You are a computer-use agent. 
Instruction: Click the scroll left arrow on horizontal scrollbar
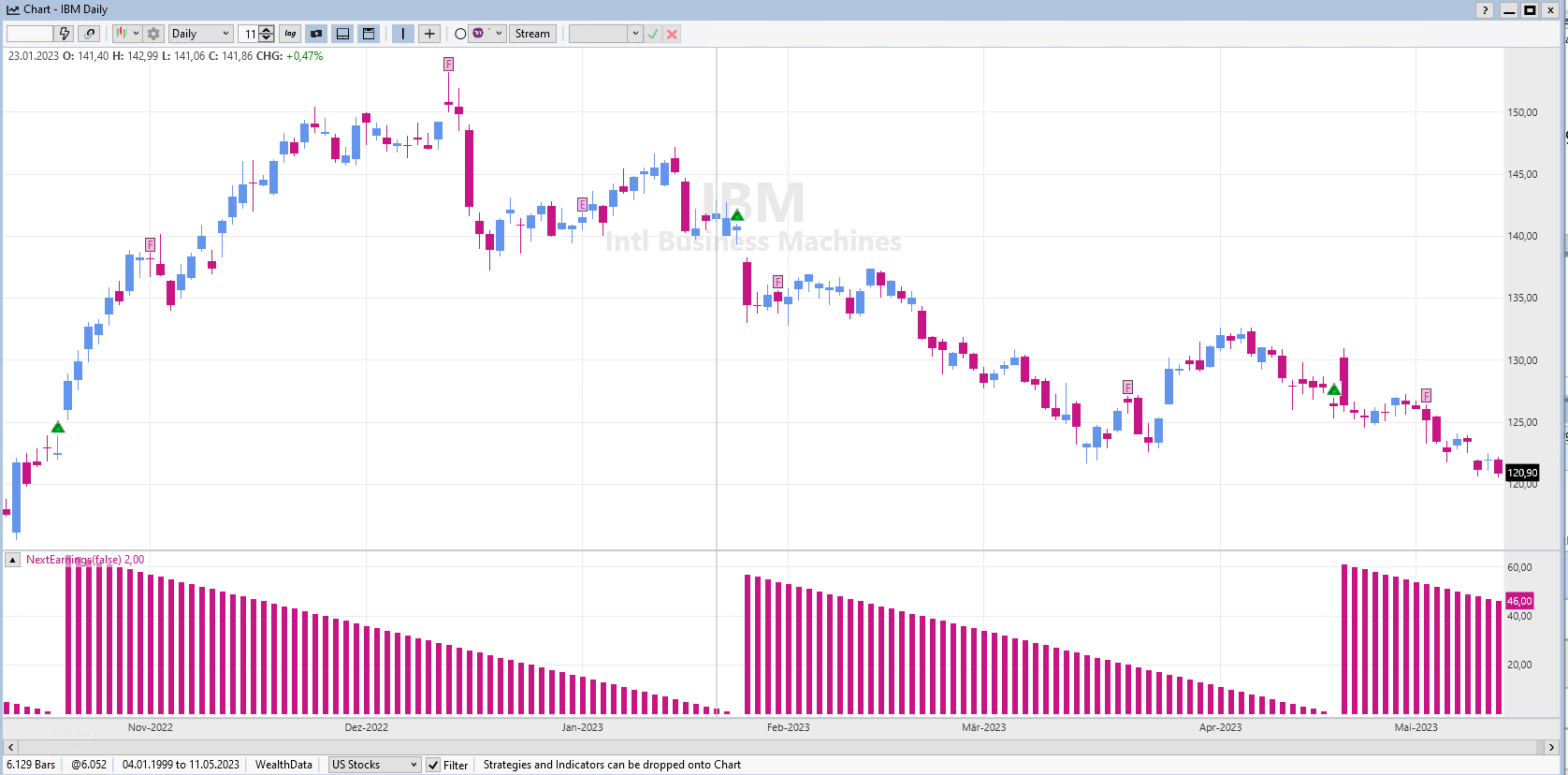[10, 747]
